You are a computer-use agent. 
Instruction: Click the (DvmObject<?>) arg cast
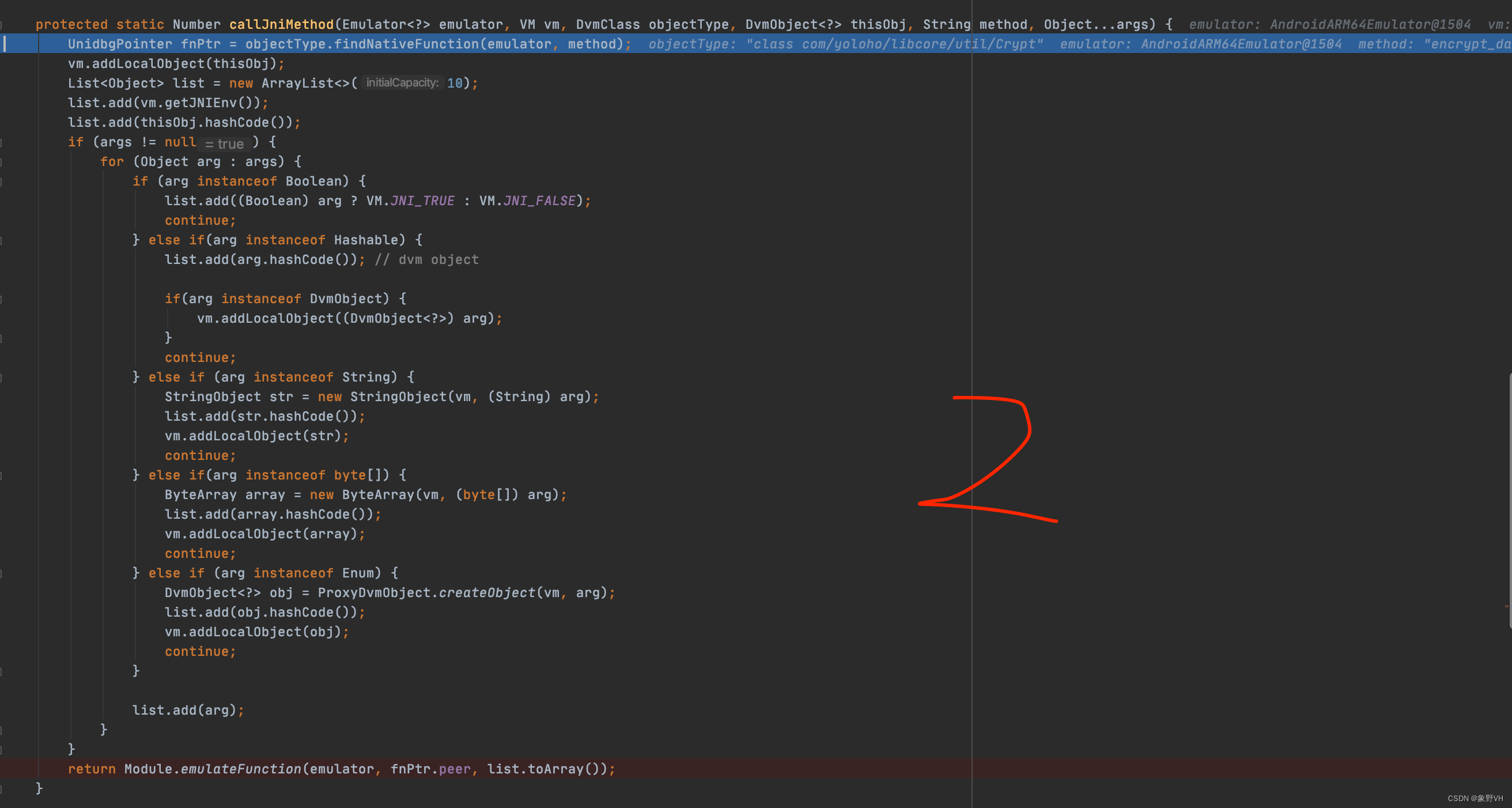(x=414, y=318)
